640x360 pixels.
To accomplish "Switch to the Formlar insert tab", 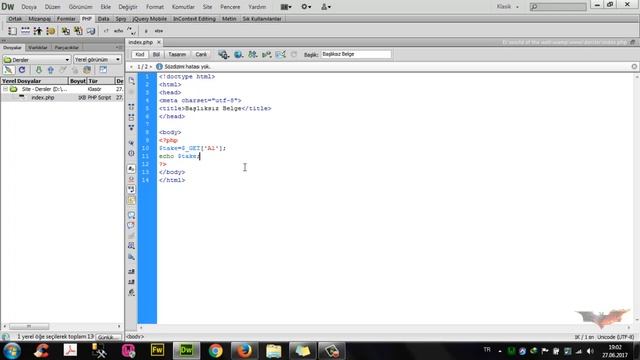I will coord(66,19).
